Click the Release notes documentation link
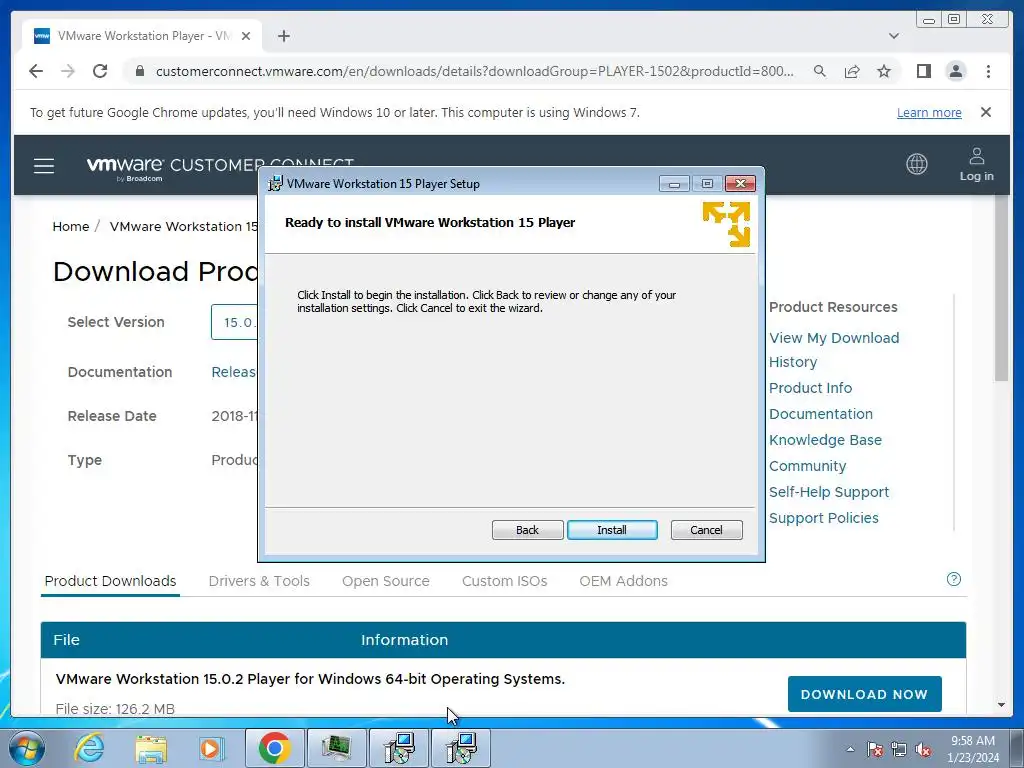 click(x=234, y=372)
